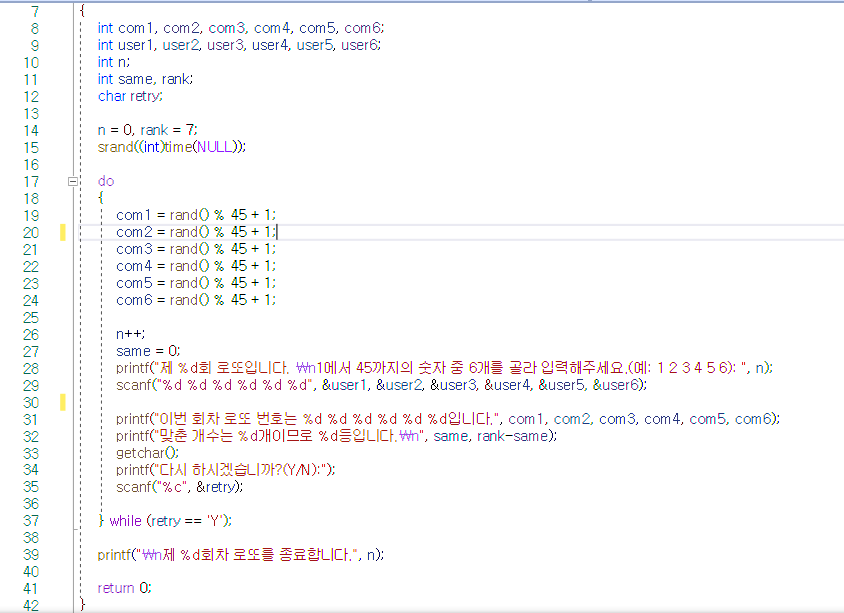This screenshot has height=613, width=844.
Task: Click the scanf line reading &user1 to &user6
Action: (x=382, y=385)
